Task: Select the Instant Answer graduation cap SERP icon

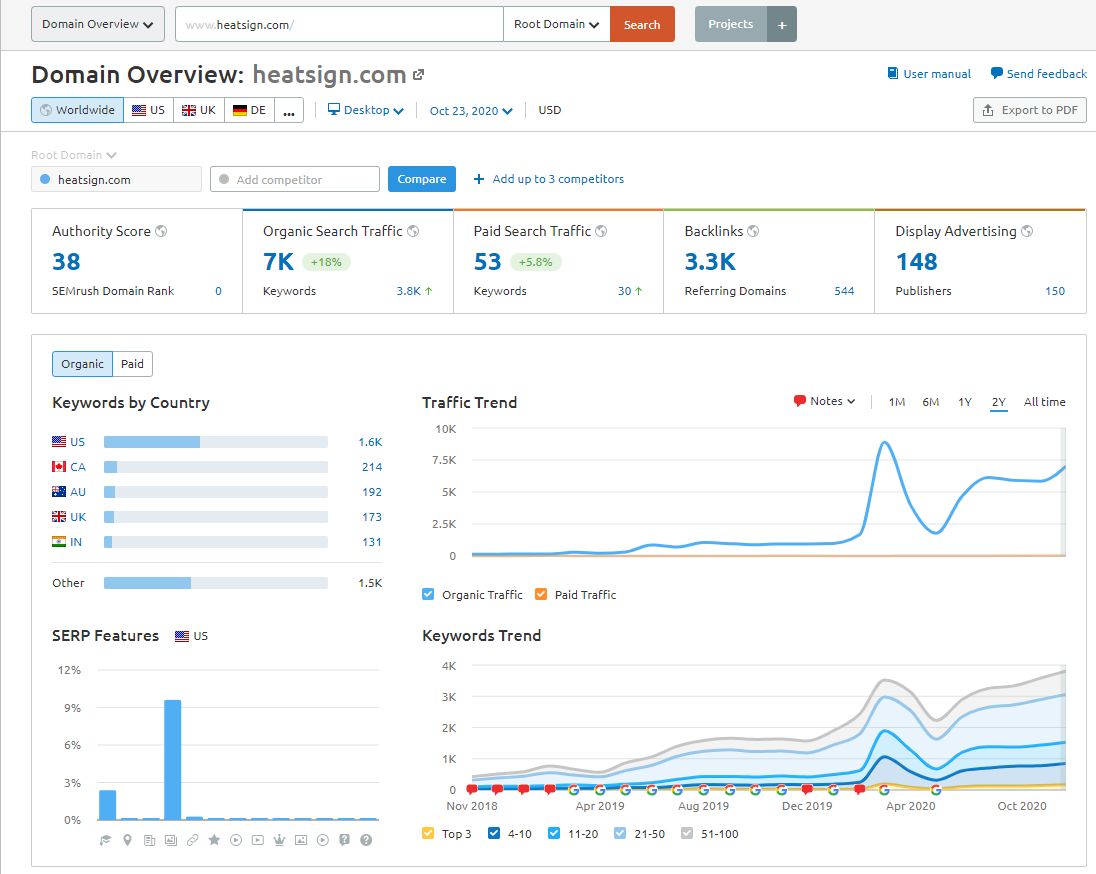Action: pos(106,840)
